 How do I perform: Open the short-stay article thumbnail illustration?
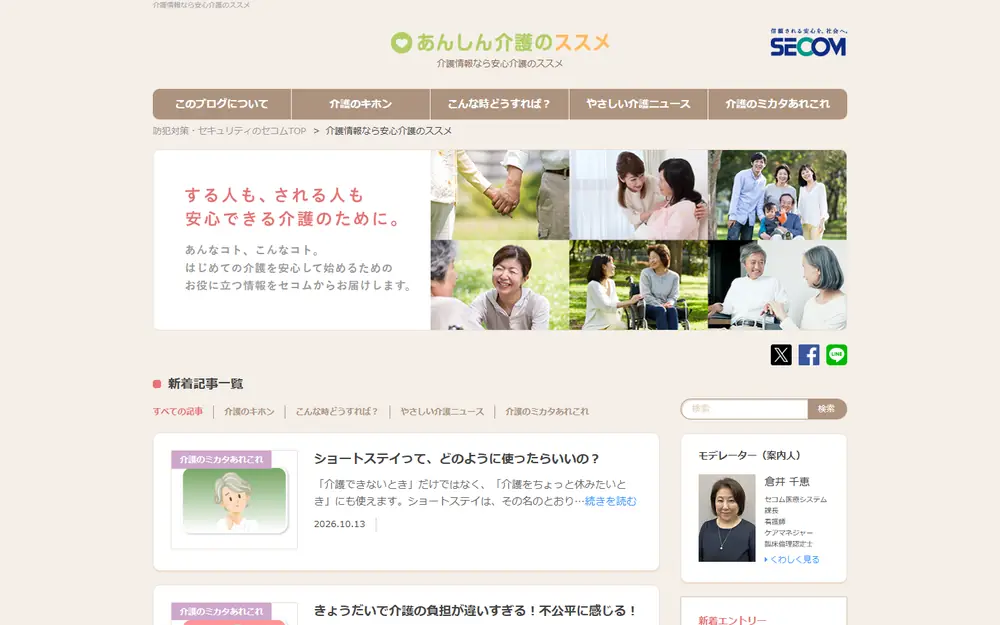click(x=235, y=501)
